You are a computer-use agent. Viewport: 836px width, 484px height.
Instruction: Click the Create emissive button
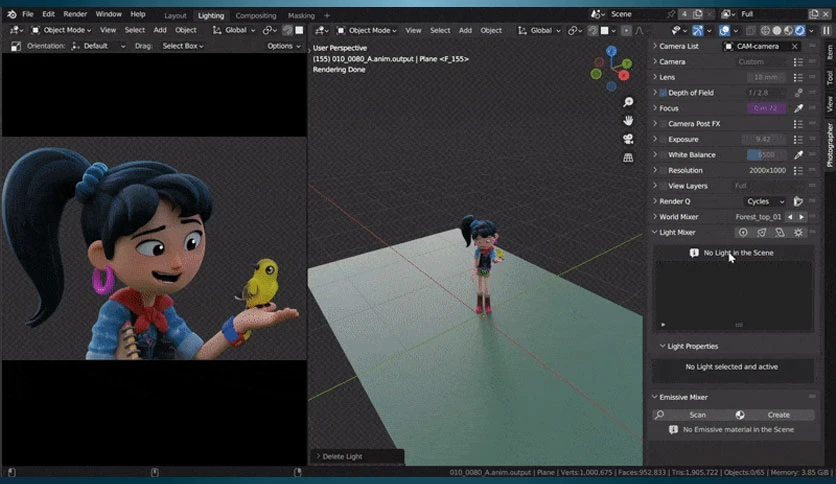coord(772,415)
